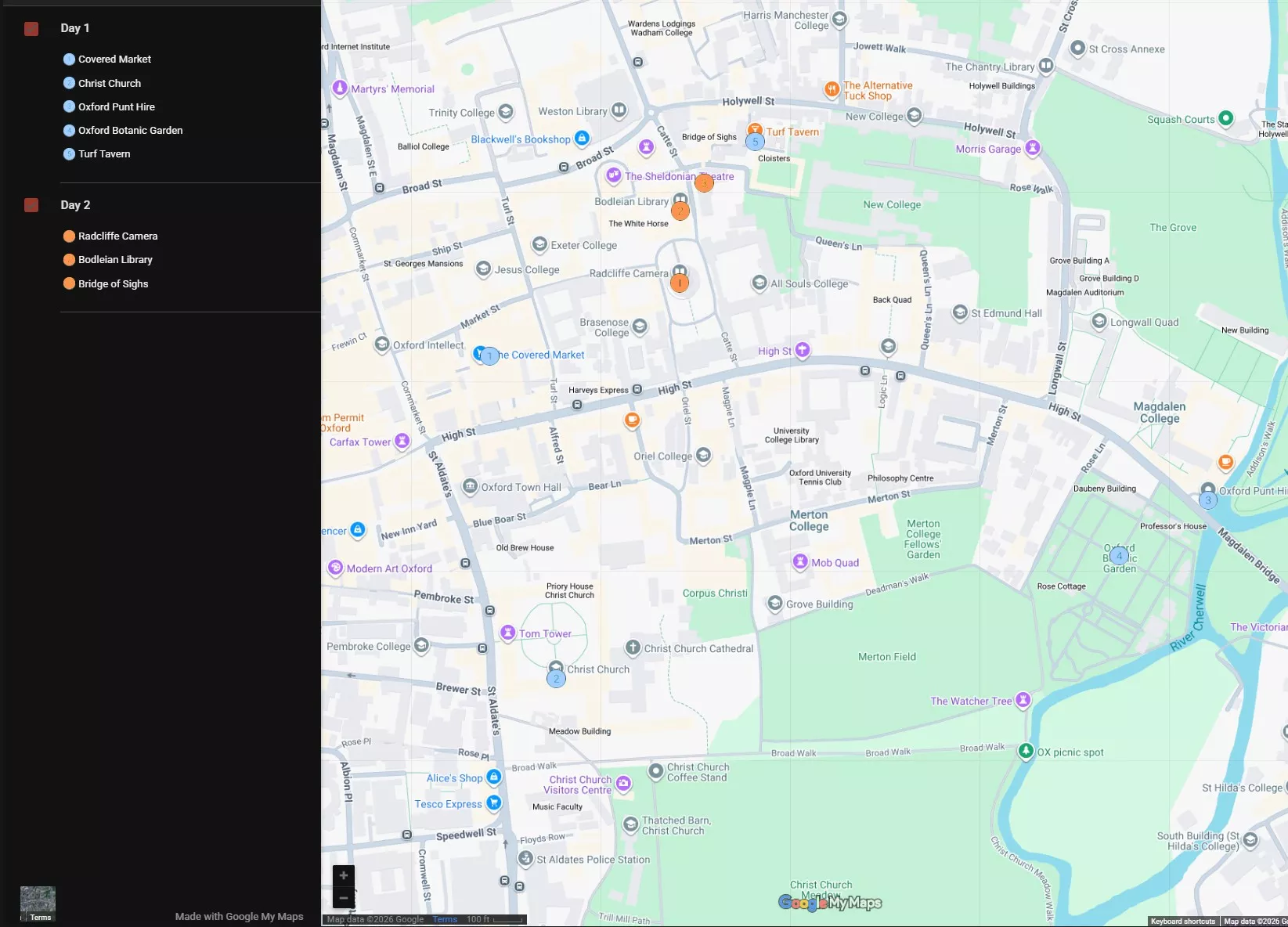The image size is (1288, 927).
Task: Click OX picnic spot green icon
Action: pyautogui.click(x=1026, y=751)
